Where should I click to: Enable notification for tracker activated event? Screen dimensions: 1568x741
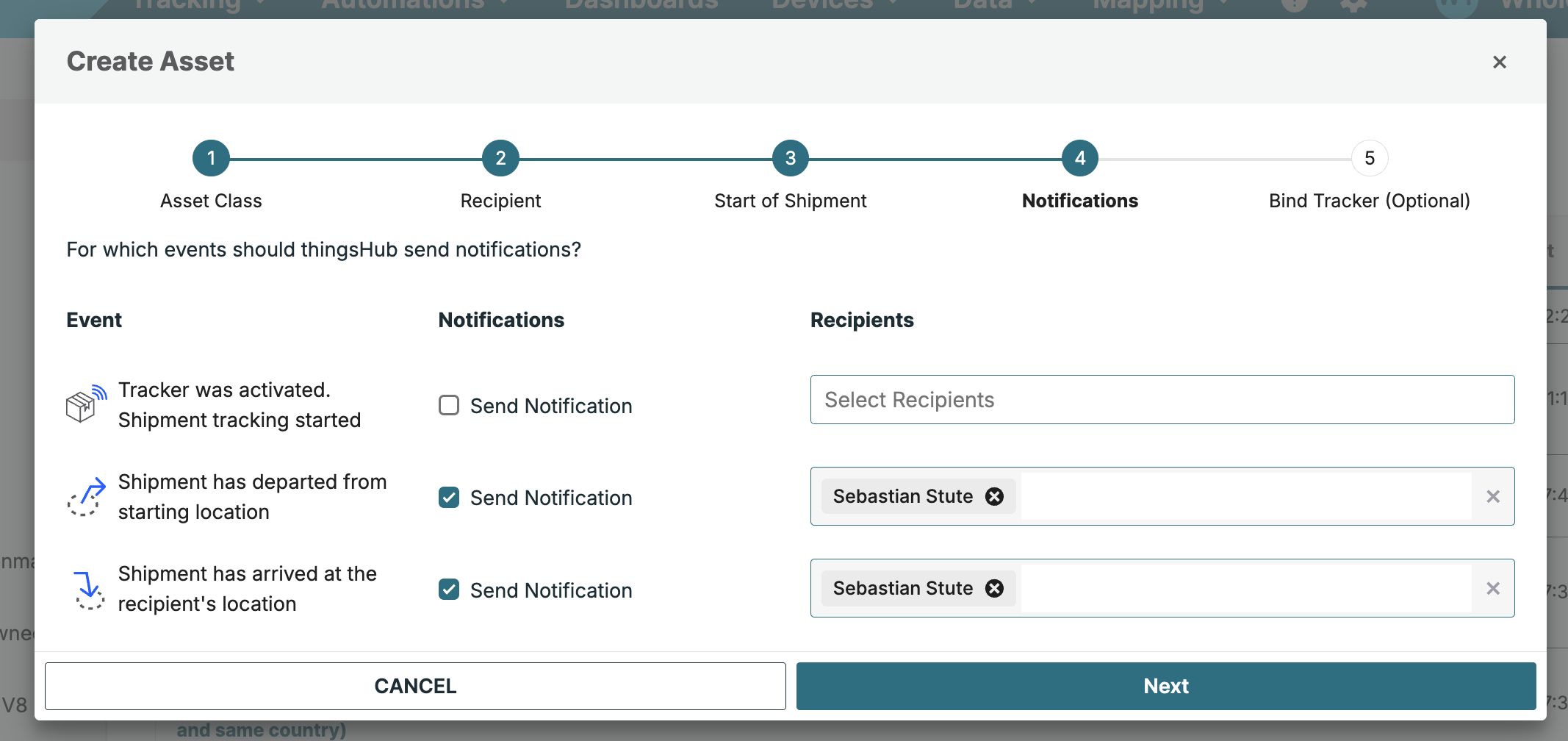coord(449,406)
